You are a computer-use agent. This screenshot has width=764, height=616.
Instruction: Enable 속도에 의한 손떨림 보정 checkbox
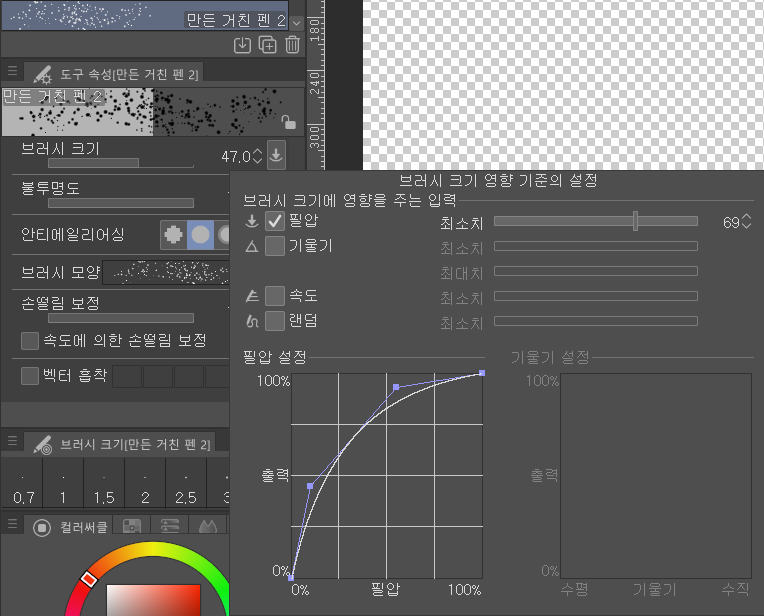coord(30,341)
